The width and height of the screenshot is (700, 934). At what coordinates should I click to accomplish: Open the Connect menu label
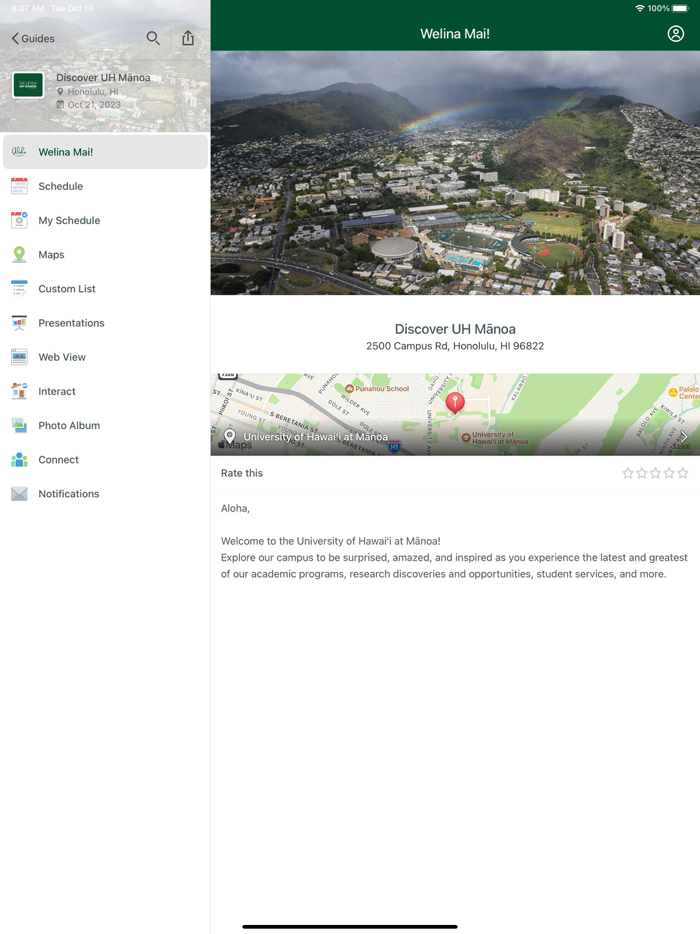pyautogui.click(x=58, y=460)
